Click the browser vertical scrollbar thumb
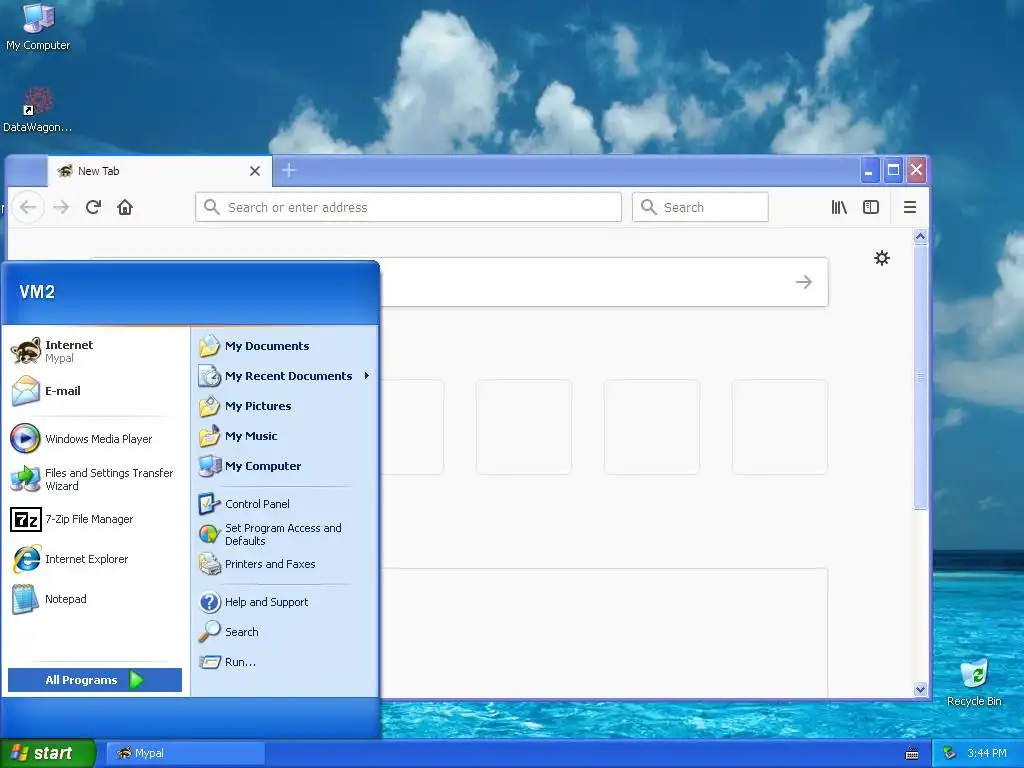 coord(921,377)
